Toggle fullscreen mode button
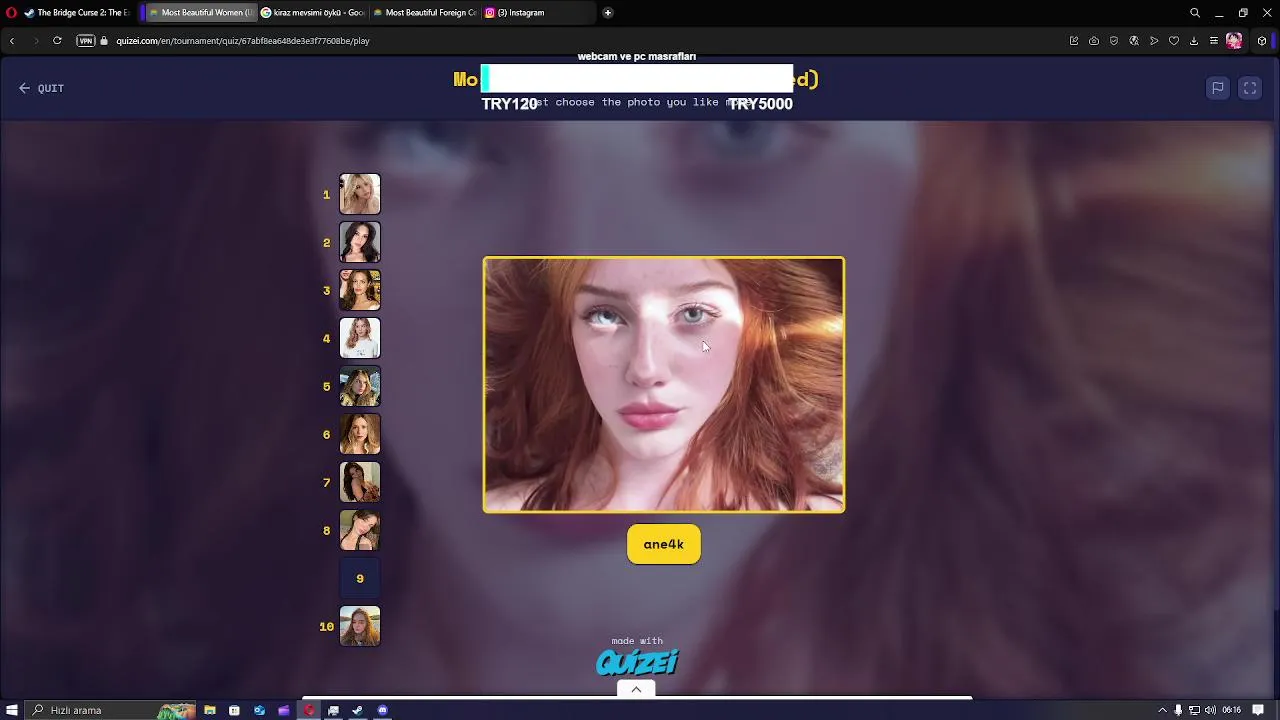Image resolution: width=1280 pixels, height=720 pixels. (x=1250, y=88)
